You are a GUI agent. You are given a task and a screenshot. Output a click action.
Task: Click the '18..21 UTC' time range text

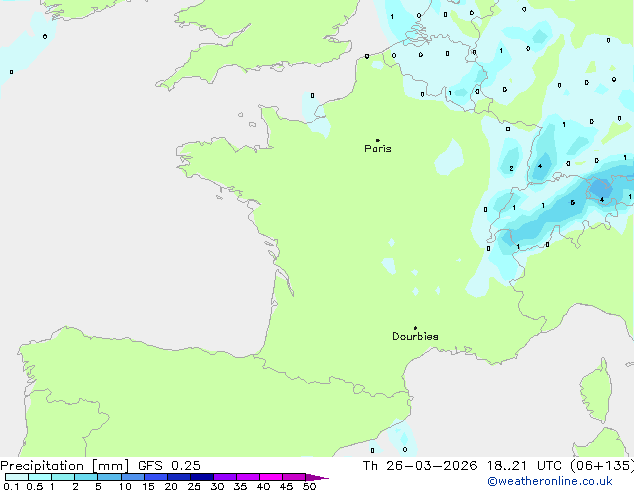coord(524,466)
